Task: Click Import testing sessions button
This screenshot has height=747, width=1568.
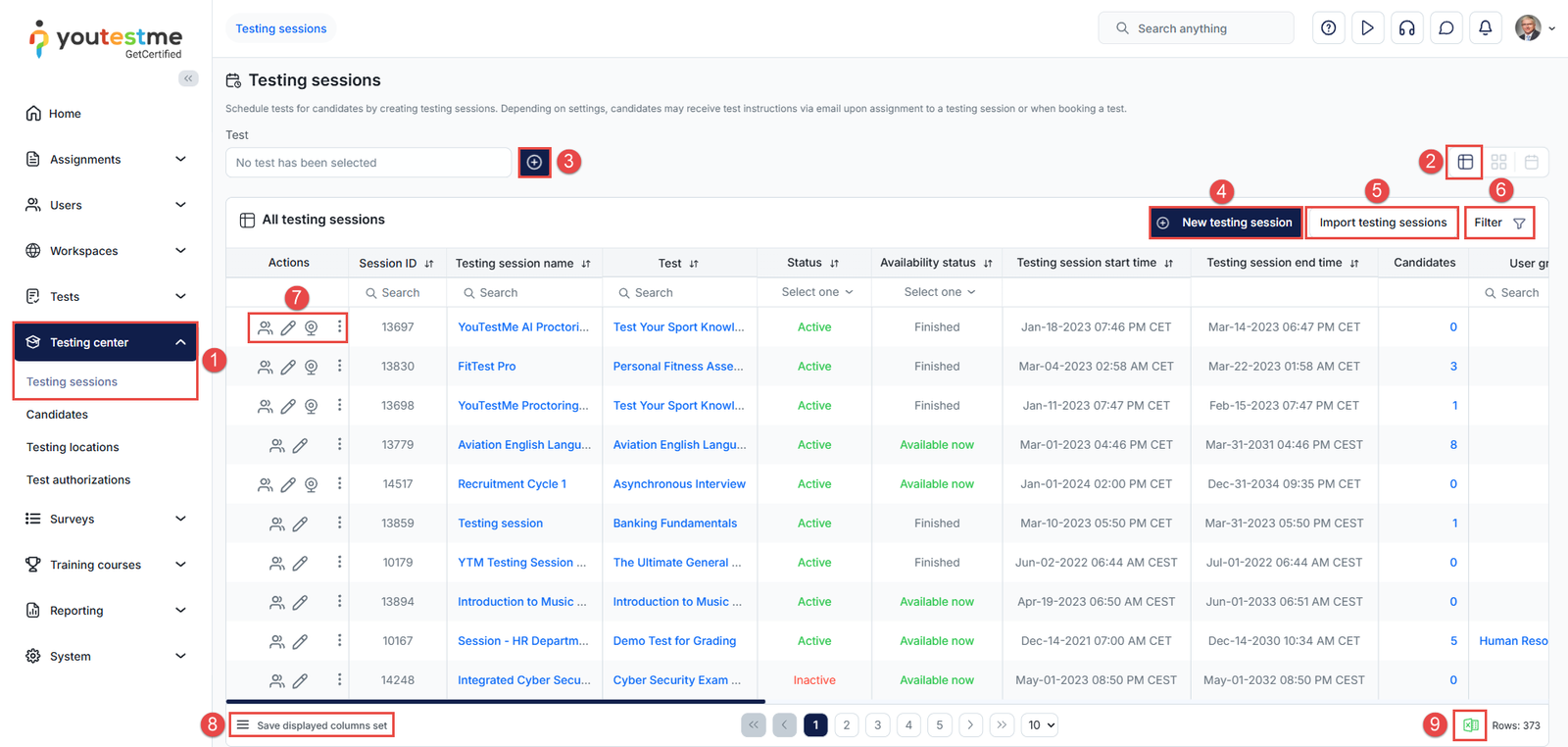Action: (1382, 223)
